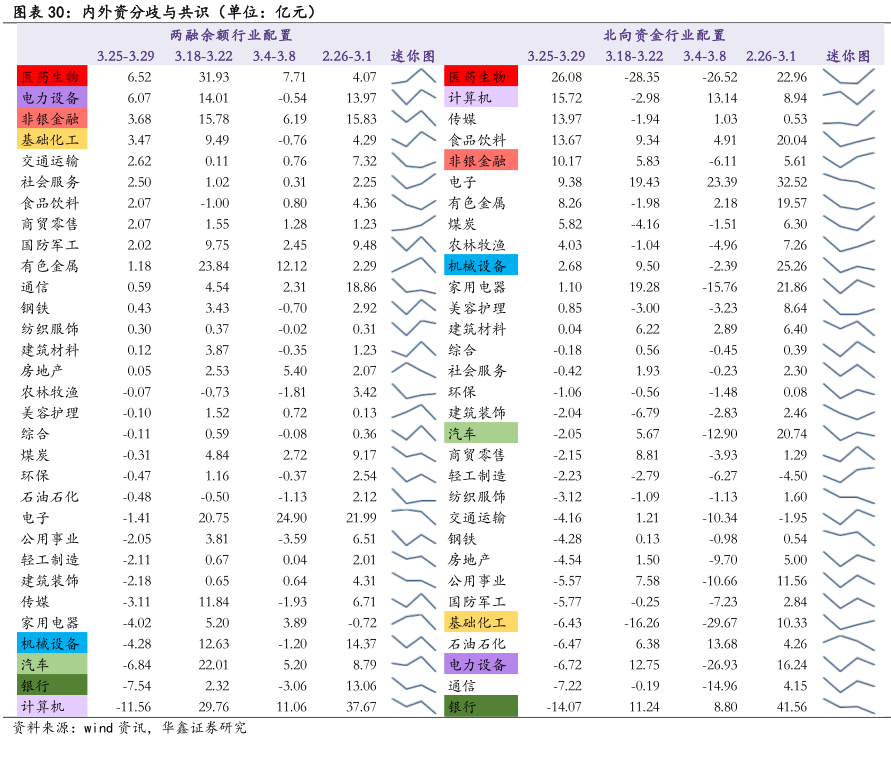Click the 基础化工 sparkline in the 北向资金 table
891x773 pixels.
[x=848, y=622]
